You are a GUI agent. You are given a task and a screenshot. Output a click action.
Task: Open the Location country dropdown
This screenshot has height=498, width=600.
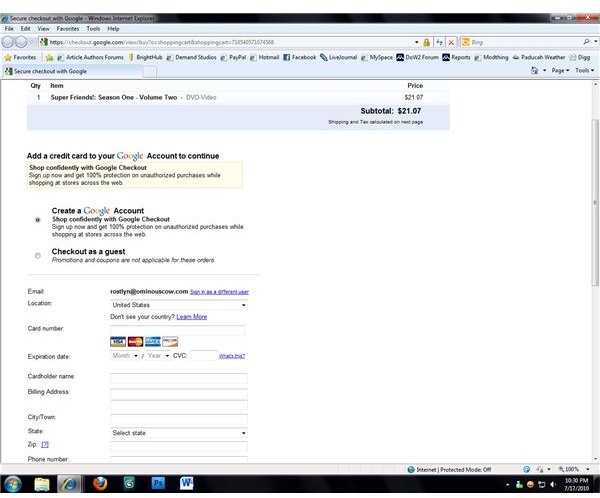[179, 305]
